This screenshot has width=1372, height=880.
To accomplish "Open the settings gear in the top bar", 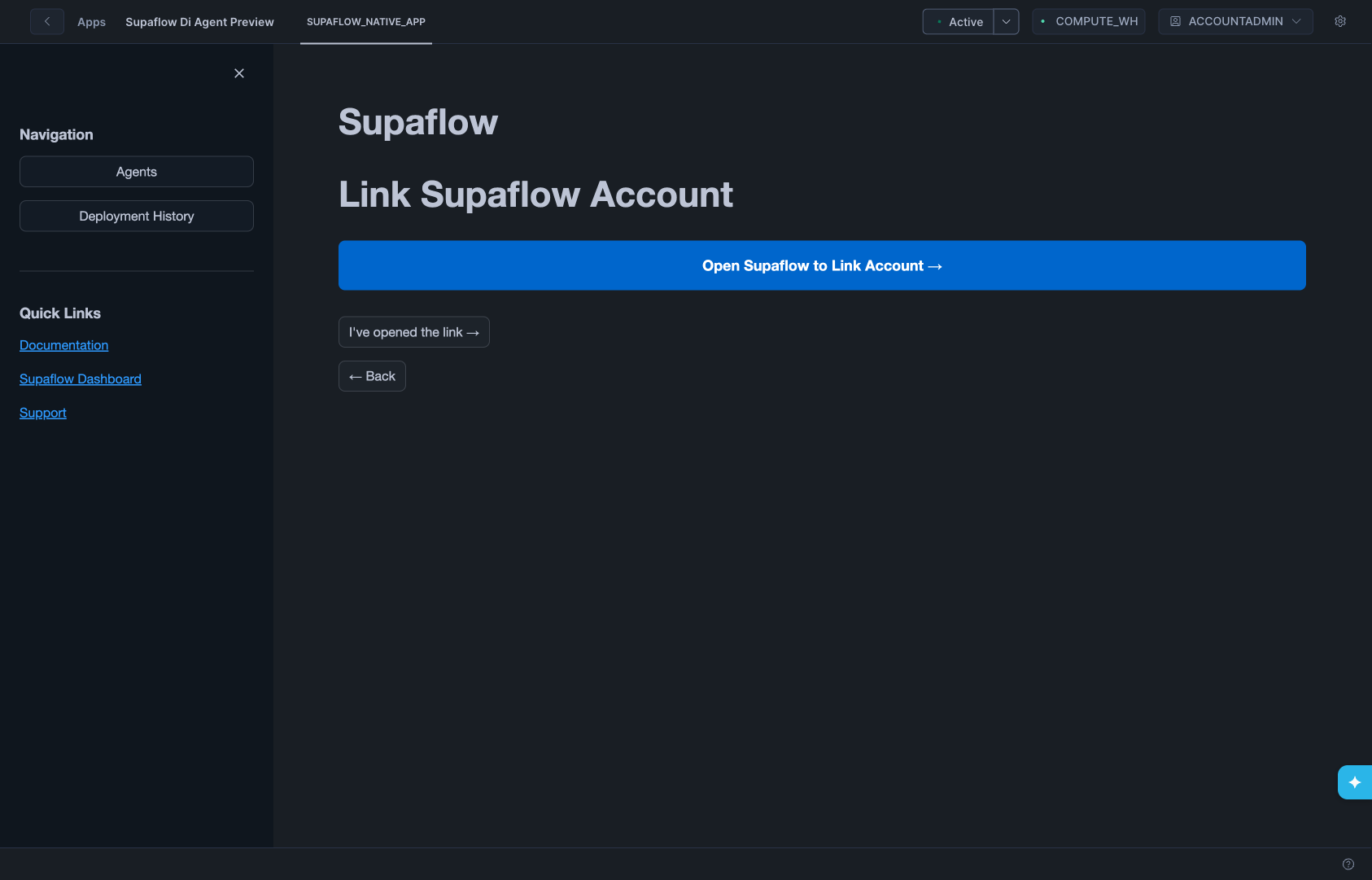I will point(1339,21).
